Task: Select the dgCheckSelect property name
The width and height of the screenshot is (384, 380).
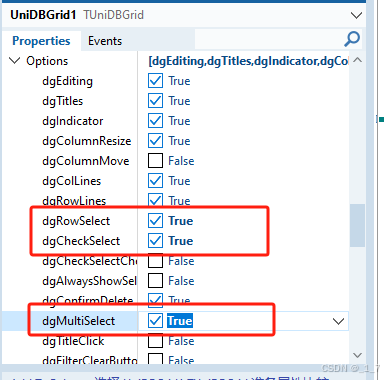Action: coord(81,241)
